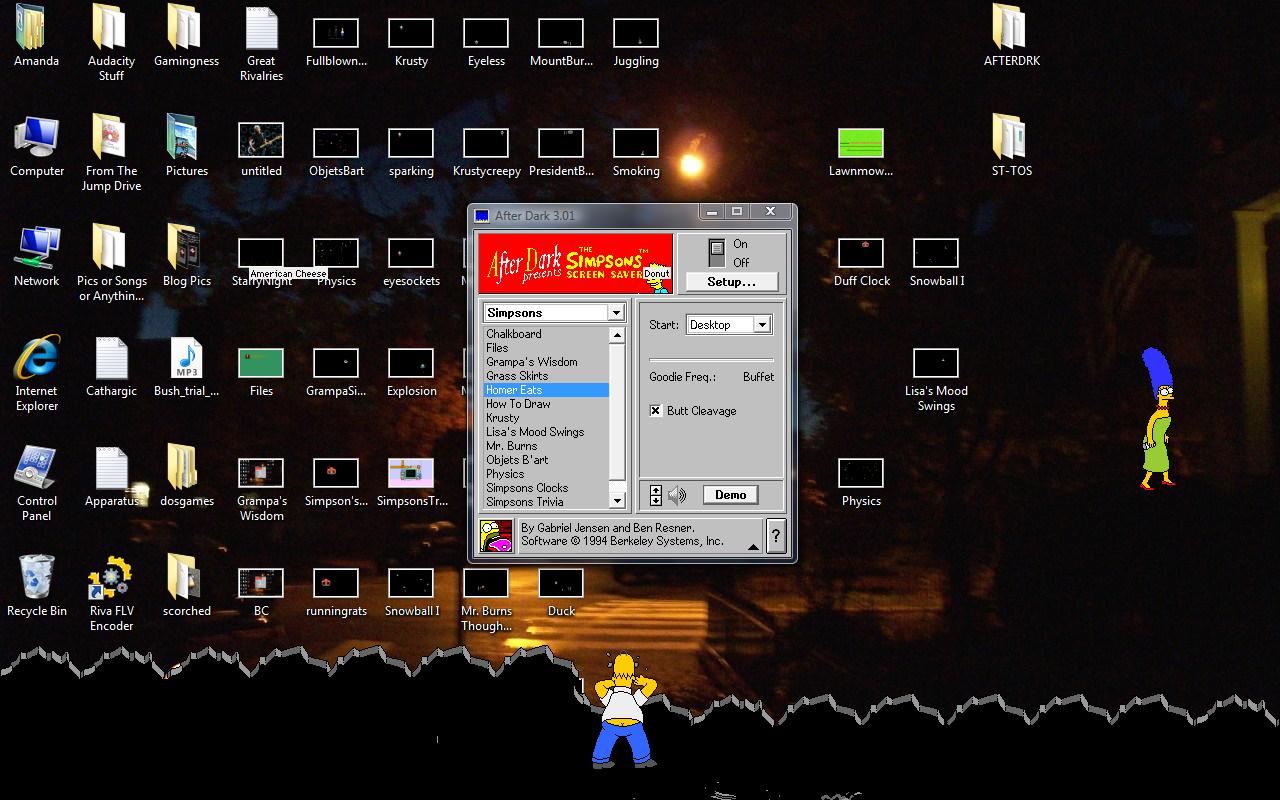
Task: Flip the After Dark On/Off switch
Action: [x=716, y=252]
